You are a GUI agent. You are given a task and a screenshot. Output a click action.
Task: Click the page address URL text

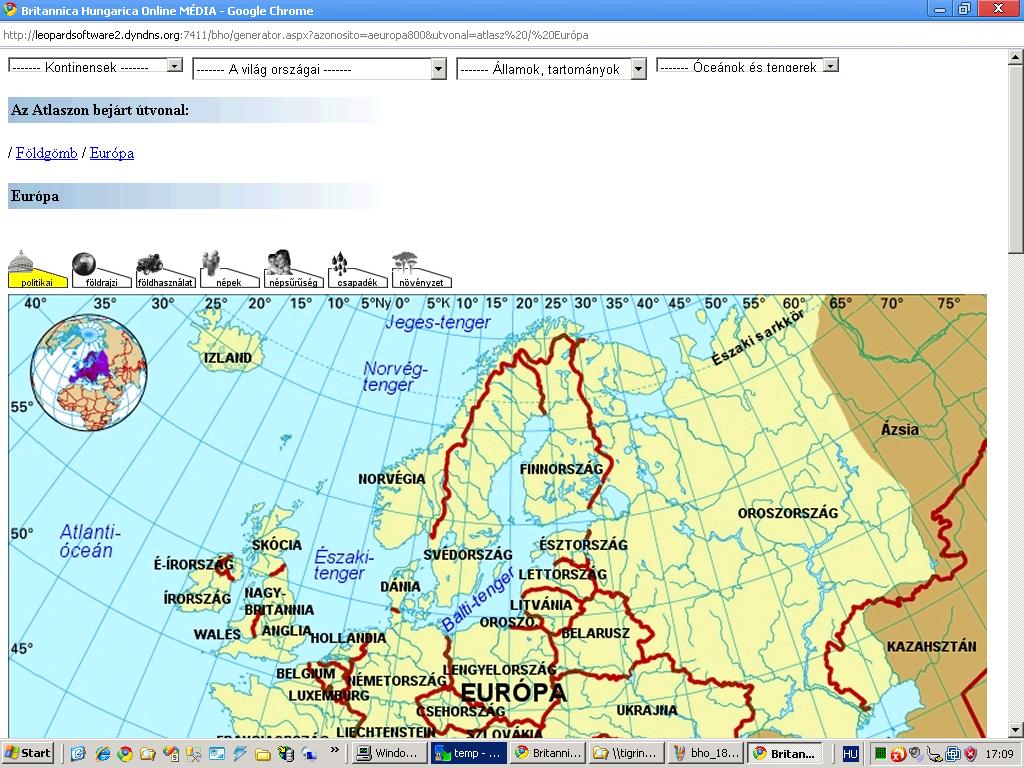[296, 35]
